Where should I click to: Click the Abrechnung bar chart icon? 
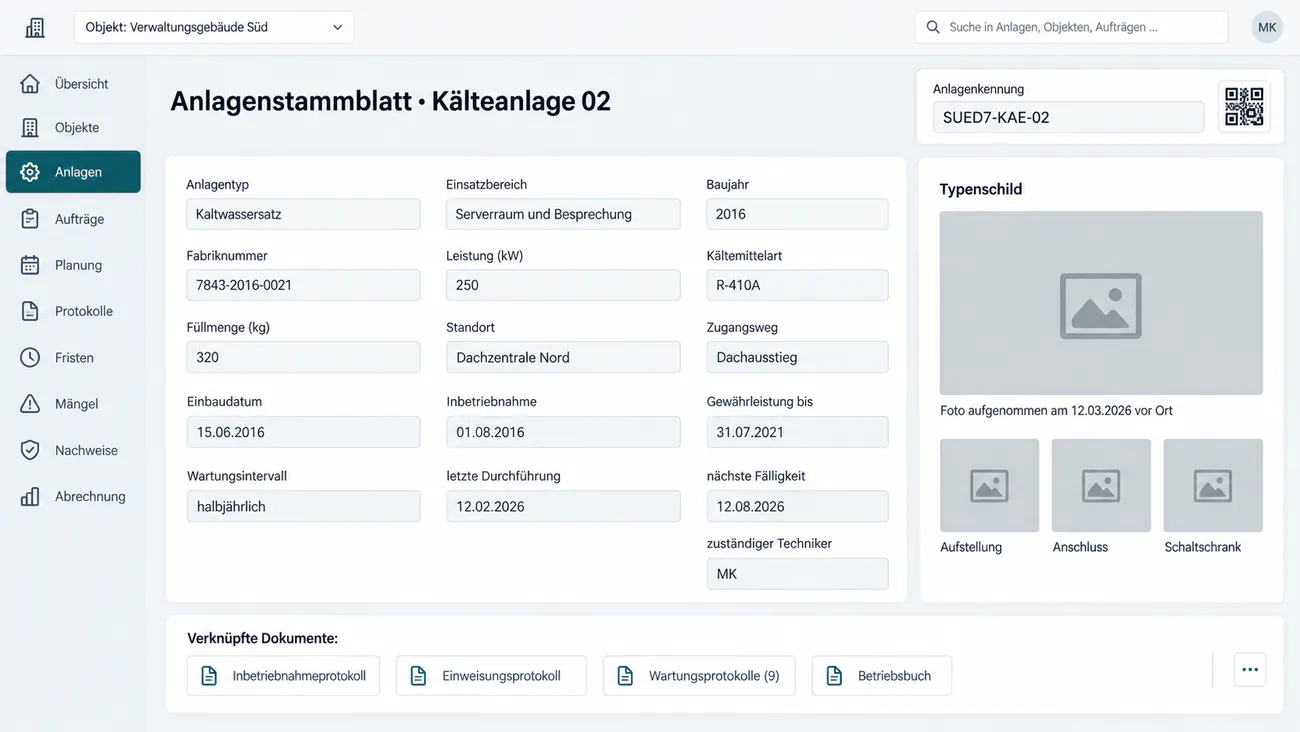coord(30,496)
